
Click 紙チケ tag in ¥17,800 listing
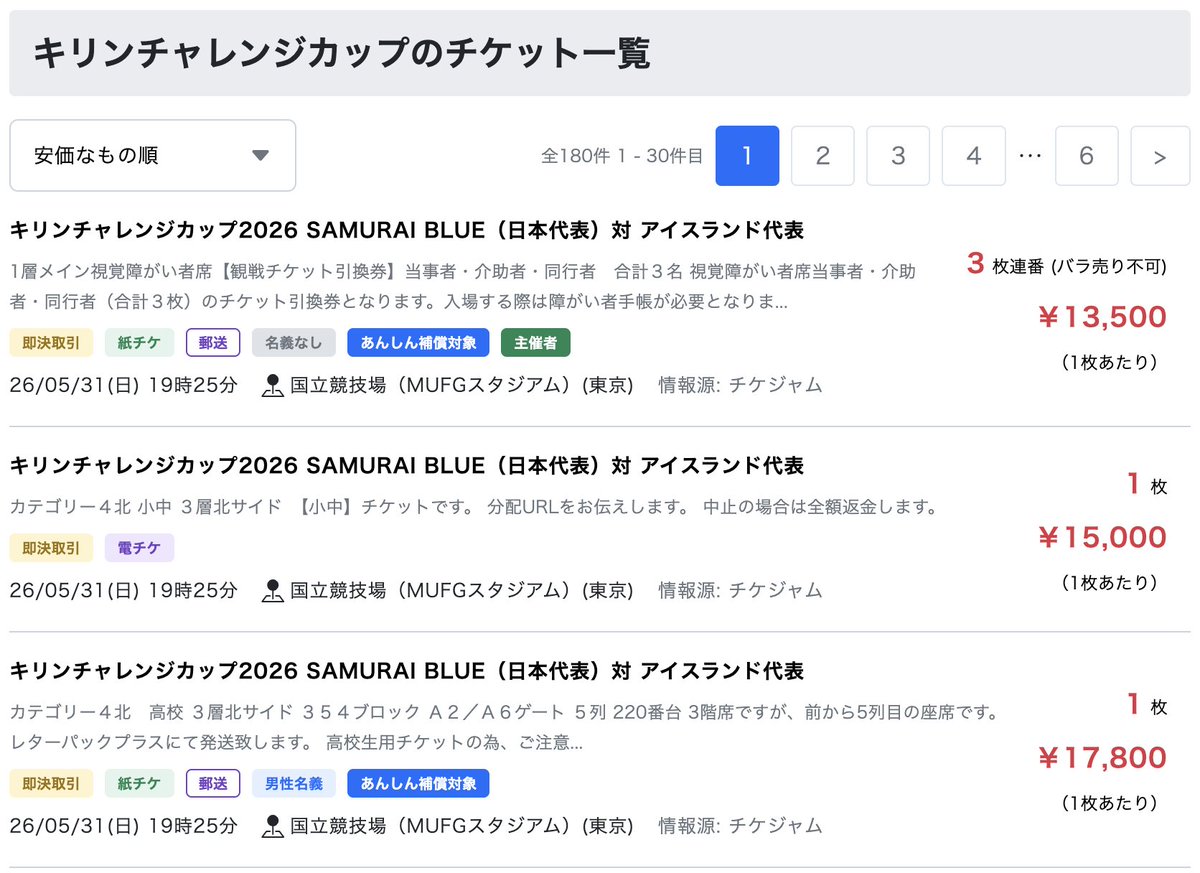[x=140, y=784]
